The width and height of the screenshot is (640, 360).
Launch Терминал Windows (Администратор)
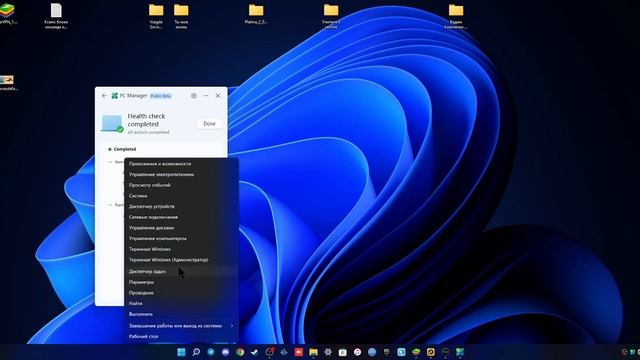pyautogui.click(x=181, y=260)
